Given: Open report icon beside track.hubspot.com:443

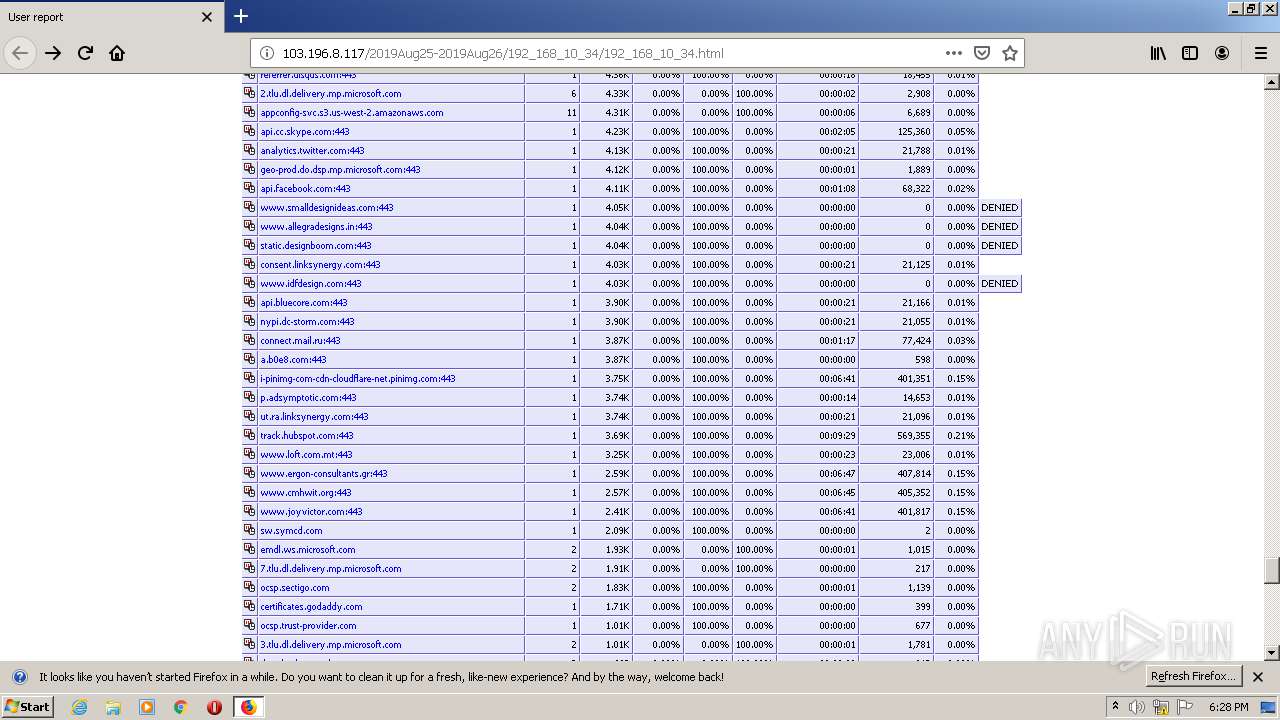Looking at the screenshot, I should point(250,435).
